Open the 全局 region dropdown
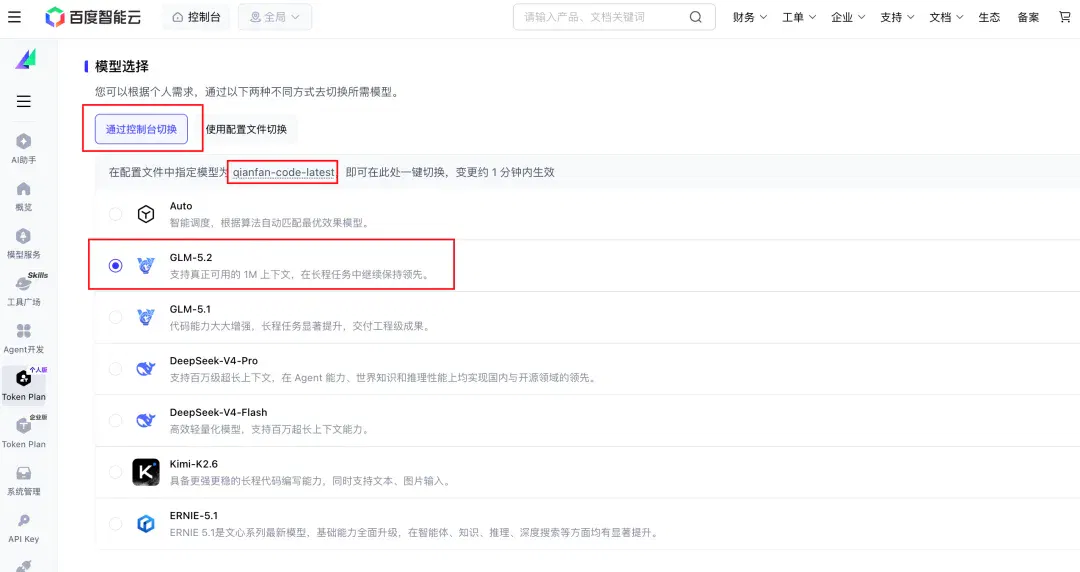Screen dimensions: 1080x572 275,17
